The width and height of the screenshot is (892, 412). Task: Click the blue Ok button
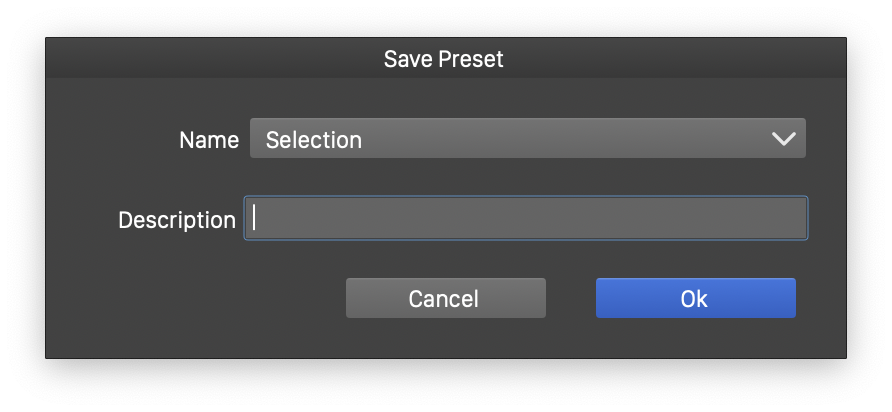(x=695, y=298)
